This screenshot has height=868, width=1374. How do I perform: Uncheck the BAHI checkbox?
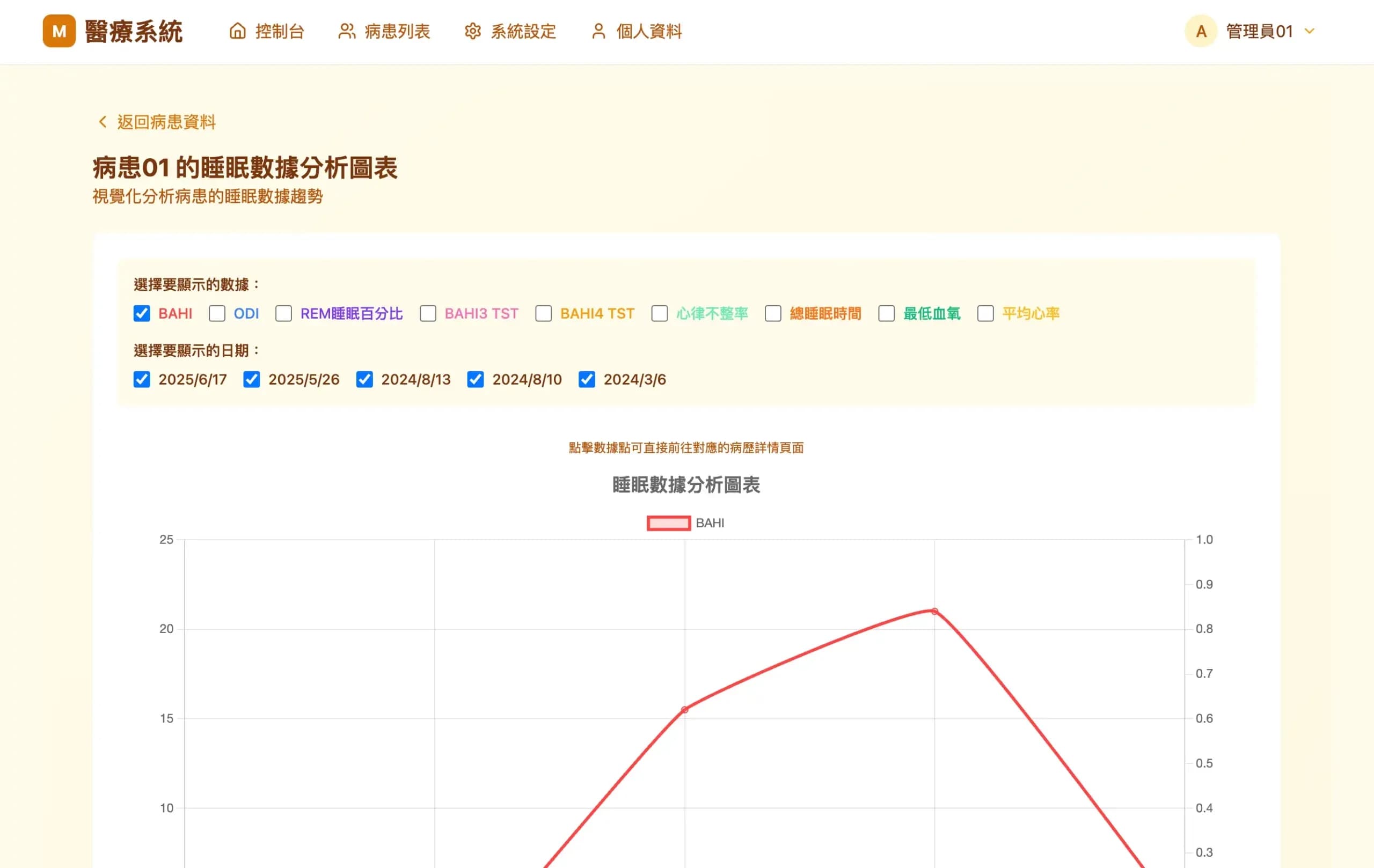pyautogui.click(x=141, y=313)
